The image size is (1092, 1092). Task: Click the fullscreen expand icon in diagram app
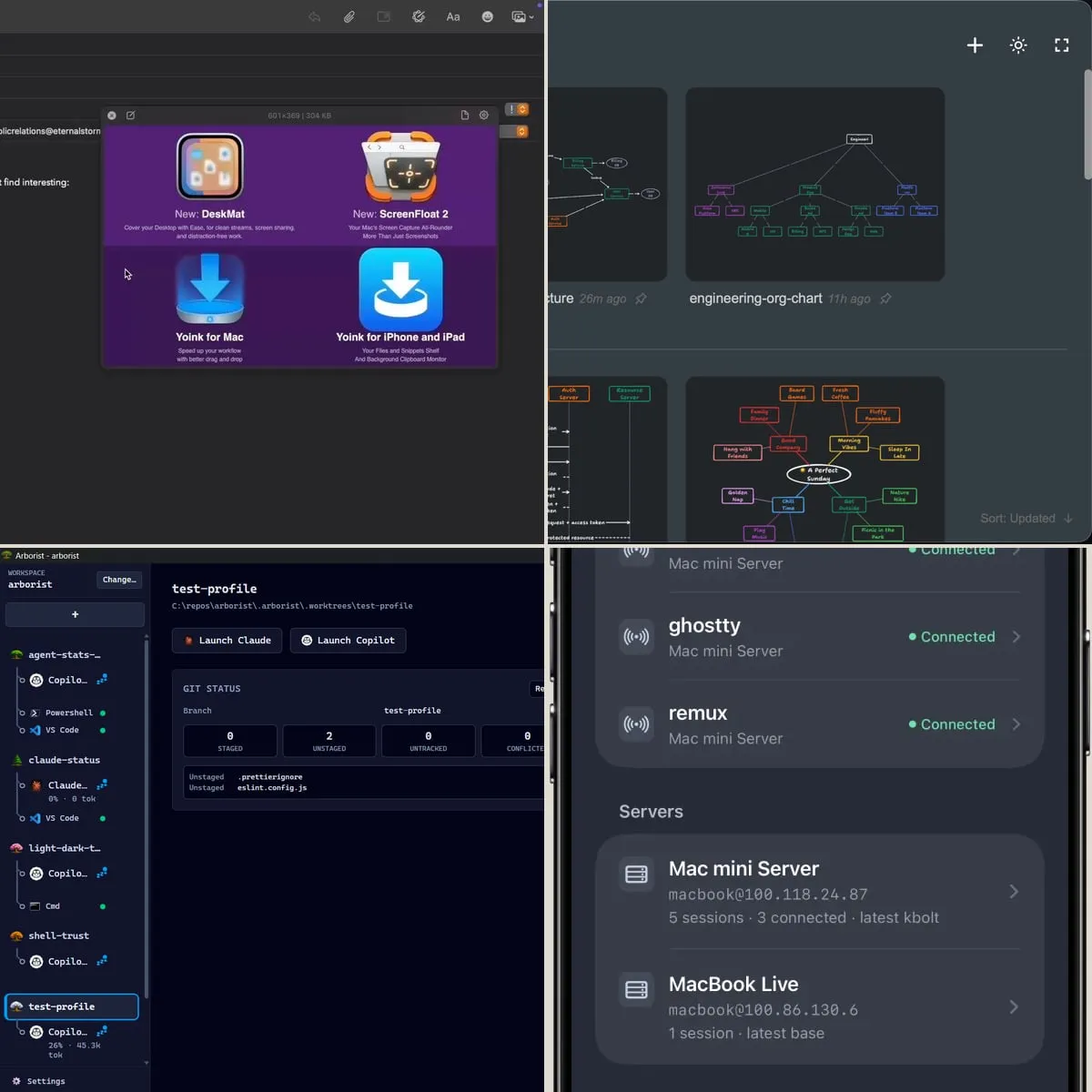click(x=1062, y=45)
